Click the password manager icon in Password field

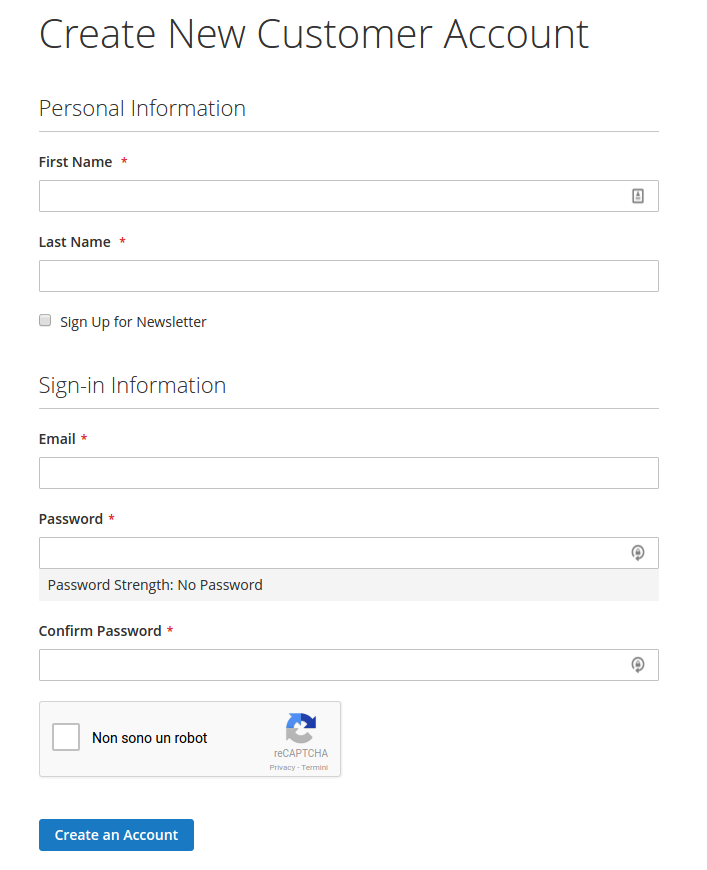click(x=638, y=553)
